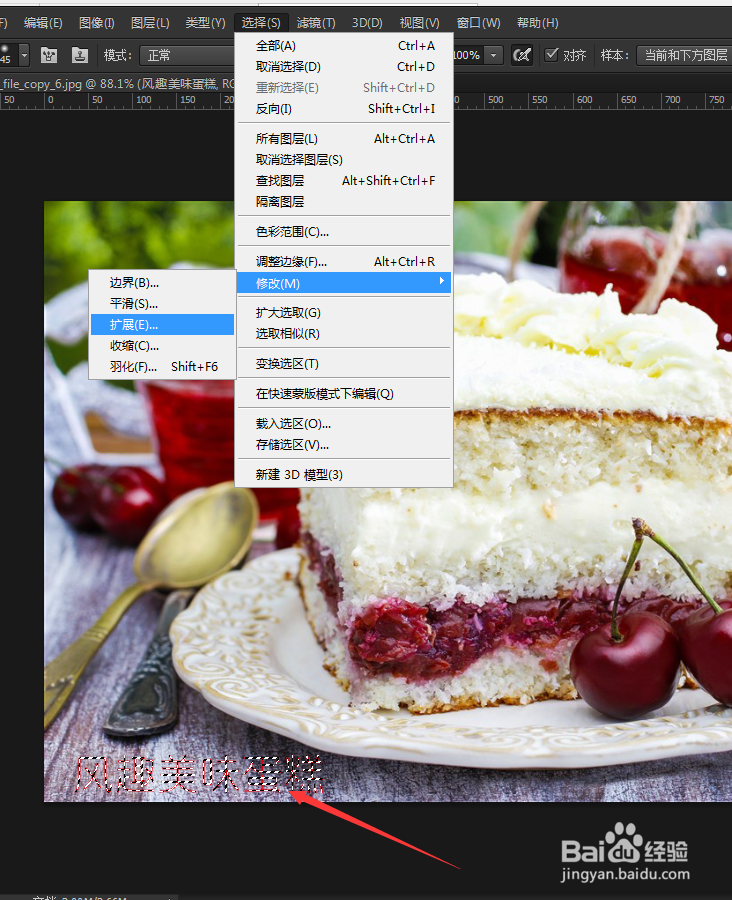This screenshot has height=900, width=732.
Task: Choose 所有图层(L) entry
Action: point(344,139)
